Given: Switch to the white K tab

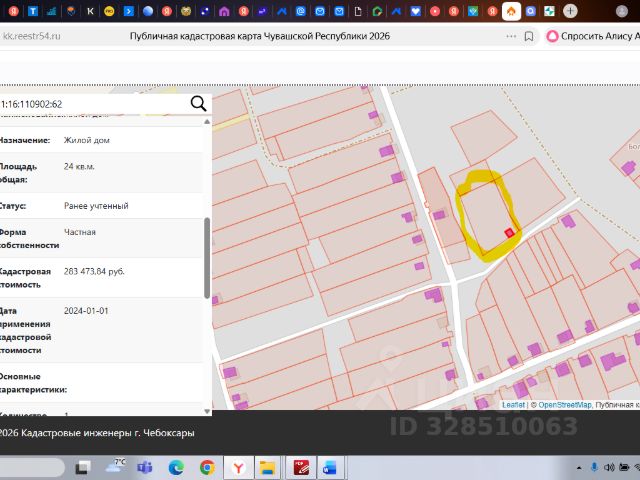Looking at the screenshot, I should [90, 11].
